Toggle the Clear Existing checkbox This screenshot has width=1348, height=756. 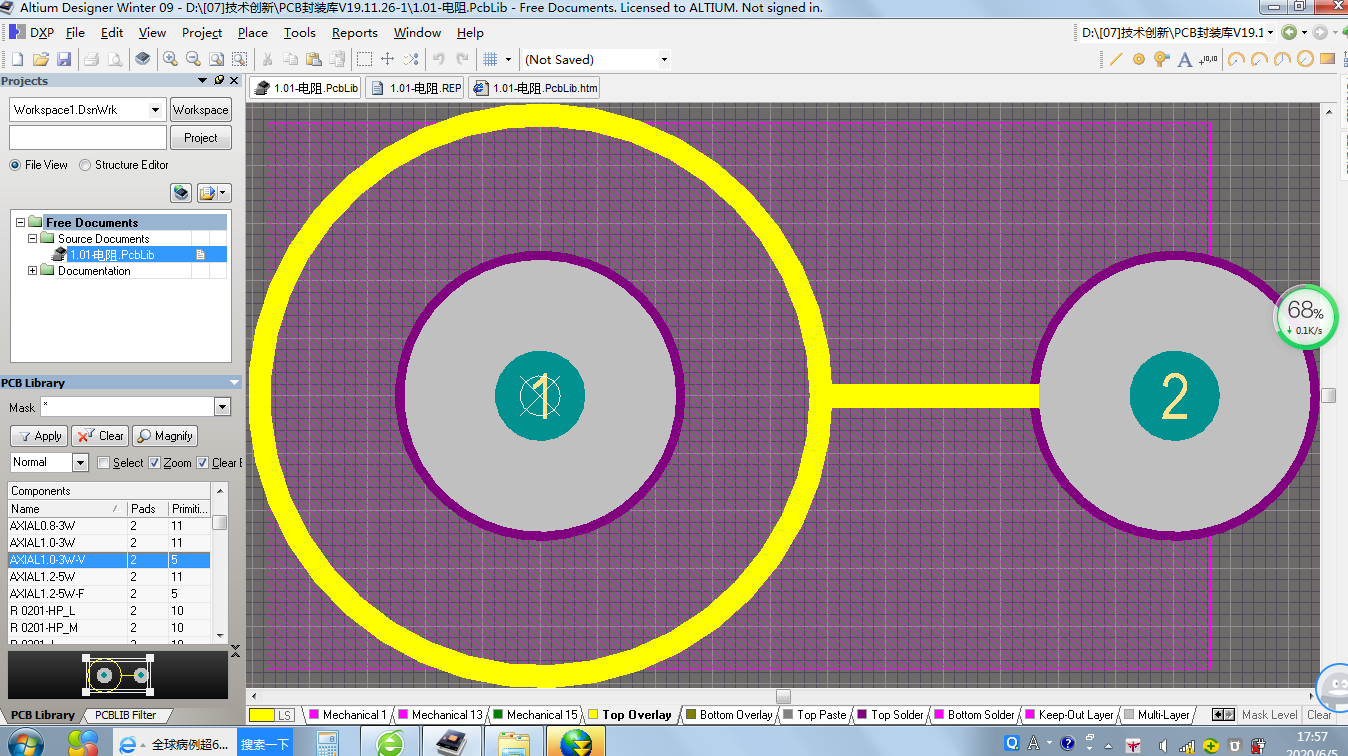coord(203,463)
